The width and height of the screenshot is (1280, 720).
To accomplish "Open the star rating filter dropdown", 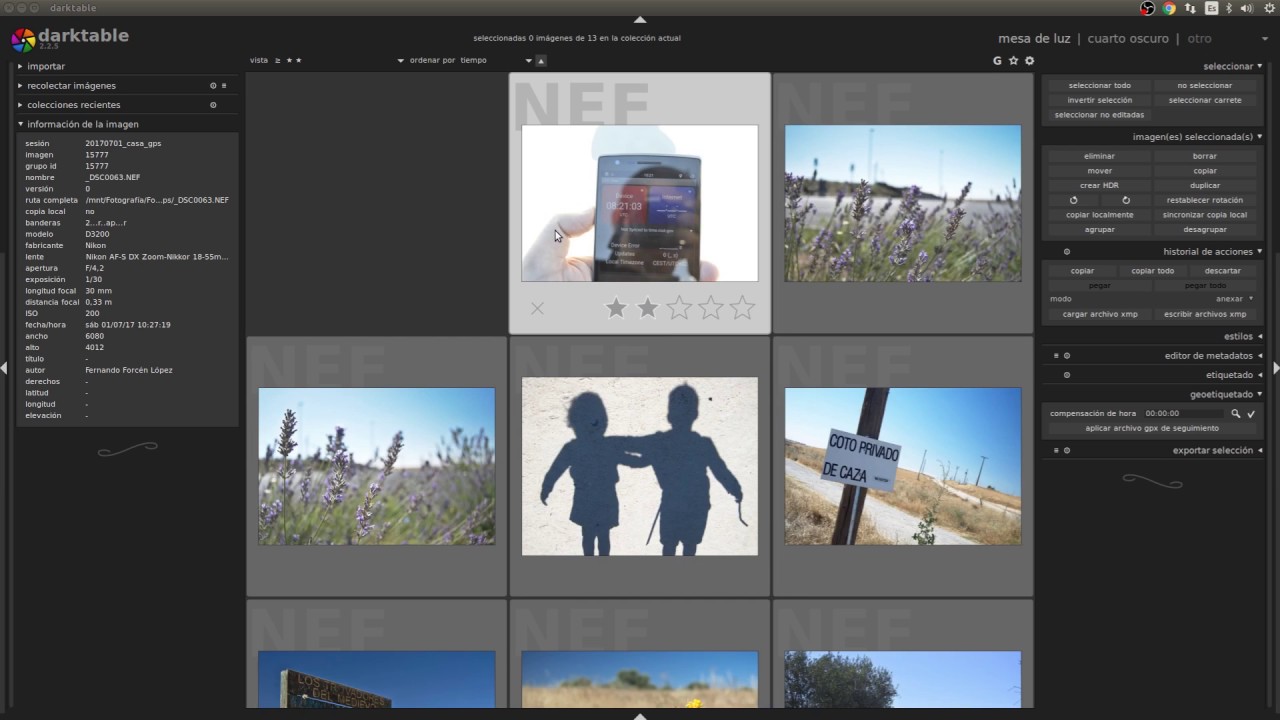I will coord(345,60).
